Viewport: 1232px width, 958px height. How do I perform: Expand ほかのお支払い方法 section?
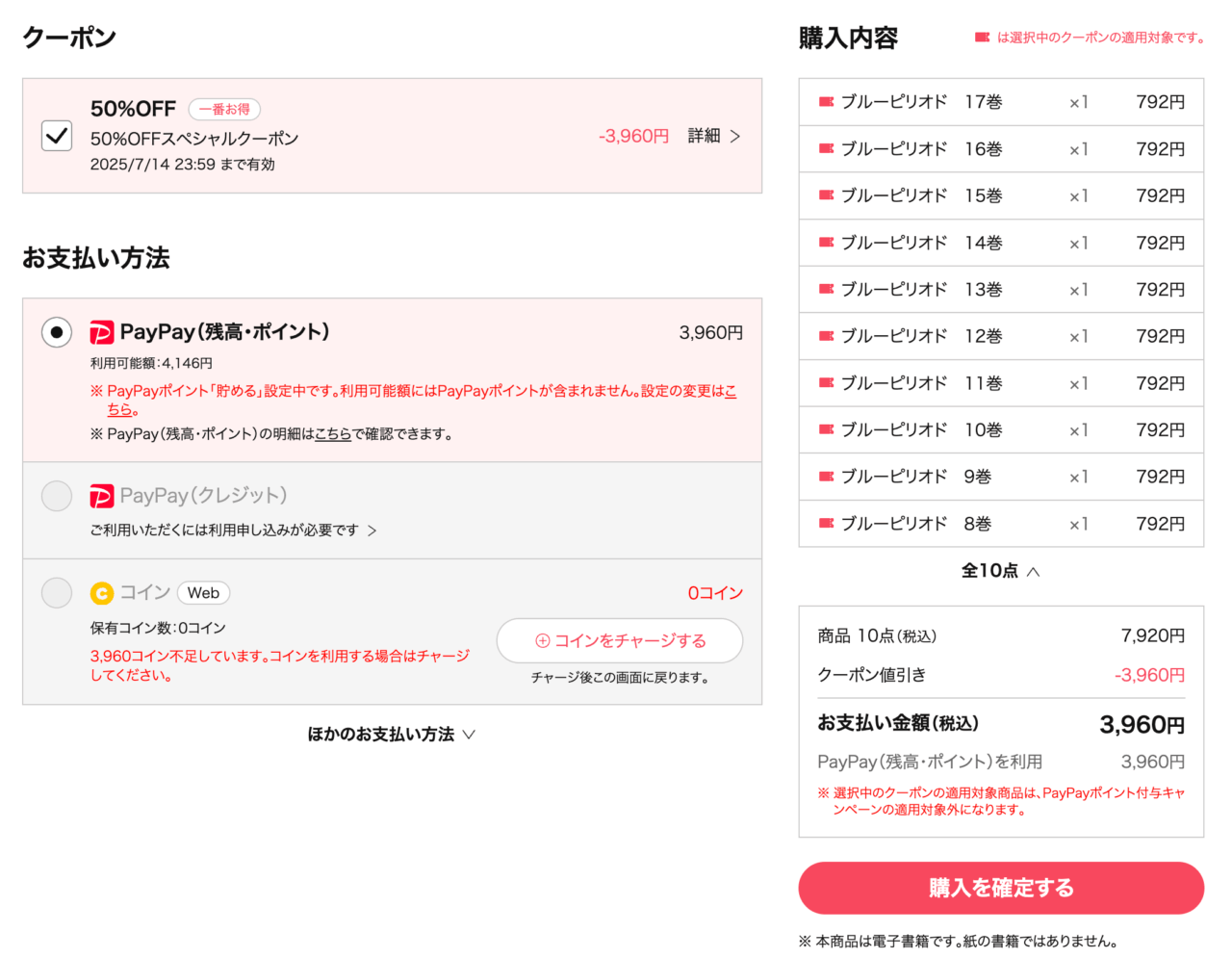tap(391, 734)
